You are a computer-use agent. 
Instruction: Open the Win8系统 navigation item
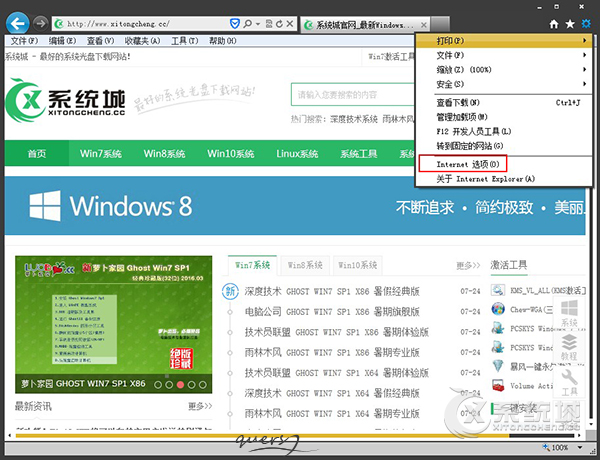164,153
